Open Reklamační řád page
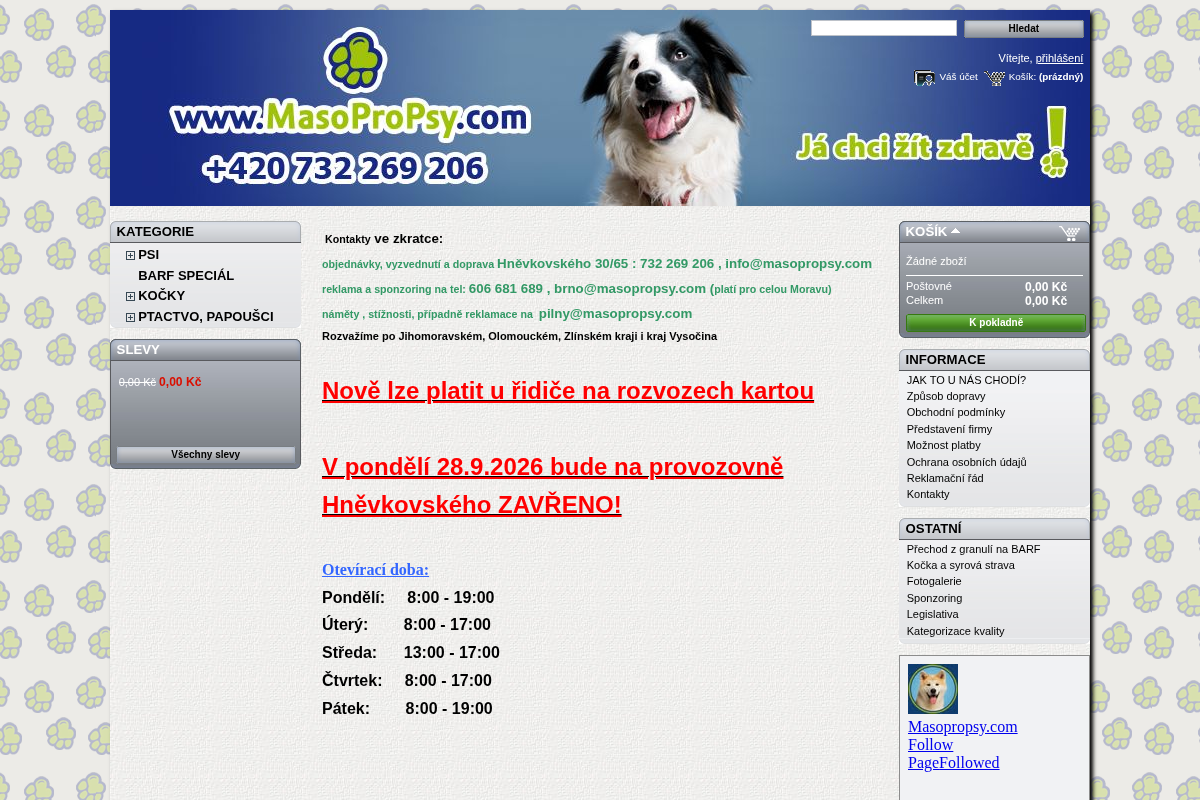The image size is (1200, 800). 945,478
